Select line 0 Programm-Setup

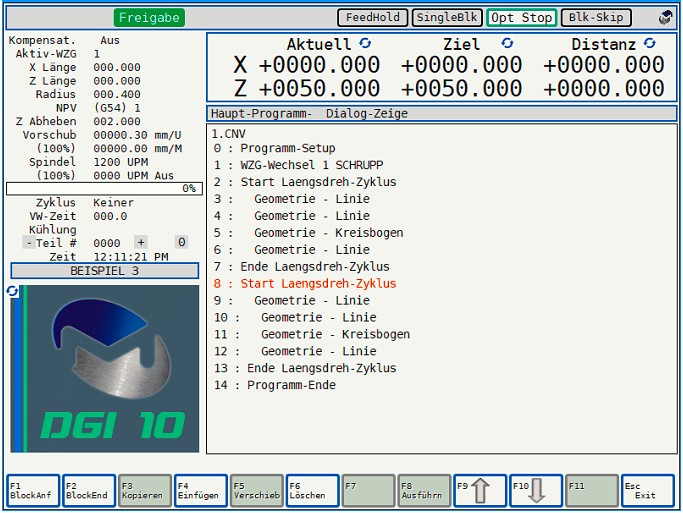pyautogui.click(x=274, y=148)
